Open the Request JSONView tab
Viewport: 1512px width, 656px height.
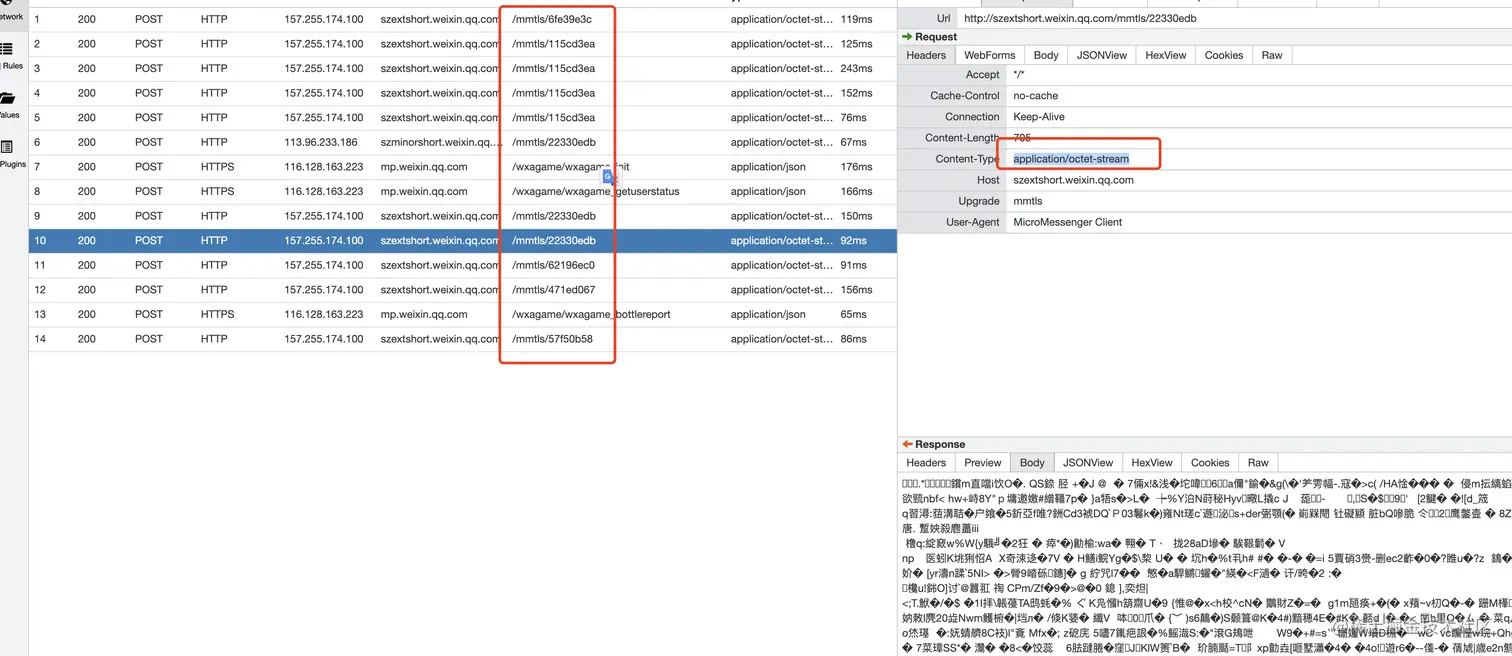coord(1102,55)
